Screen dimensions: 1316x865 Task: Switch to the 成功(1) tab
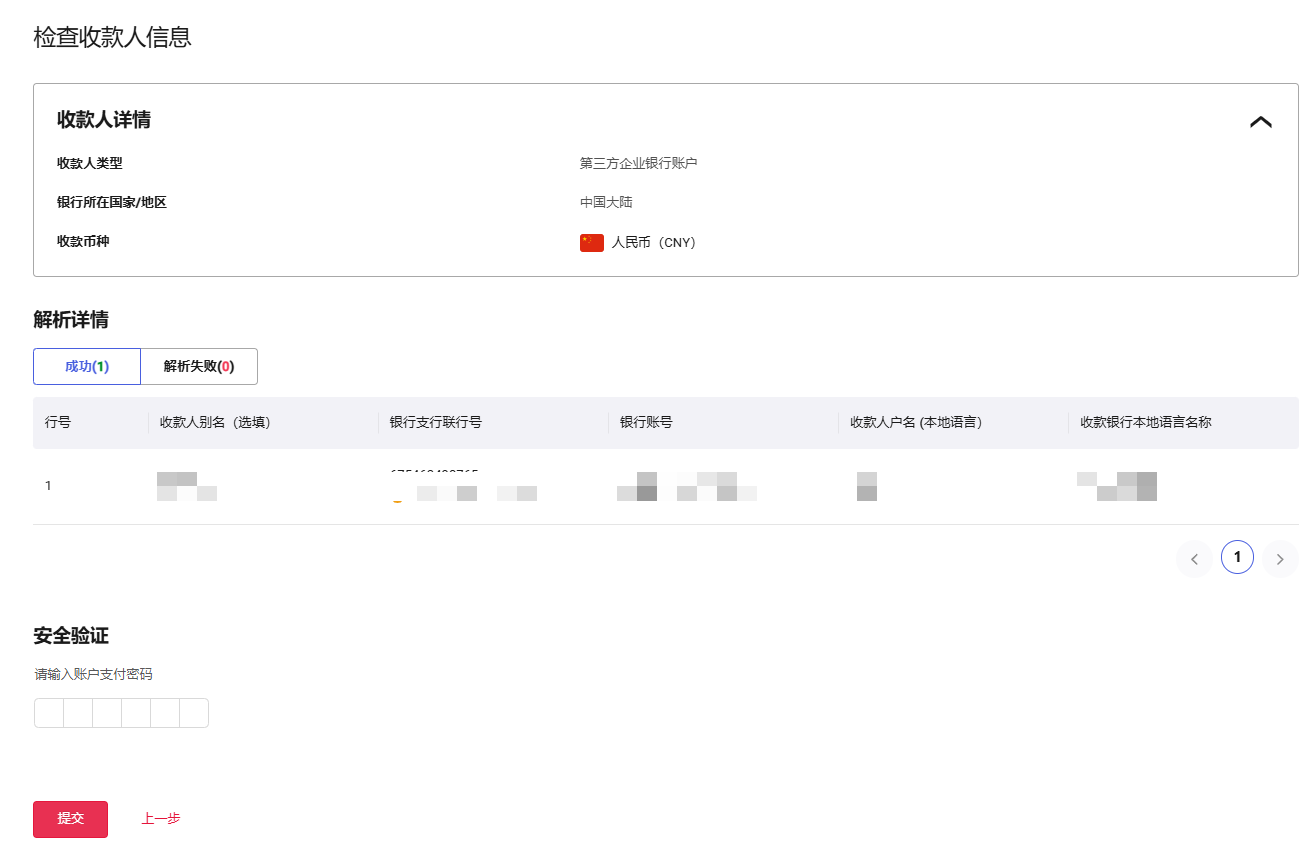click(87, 367)
